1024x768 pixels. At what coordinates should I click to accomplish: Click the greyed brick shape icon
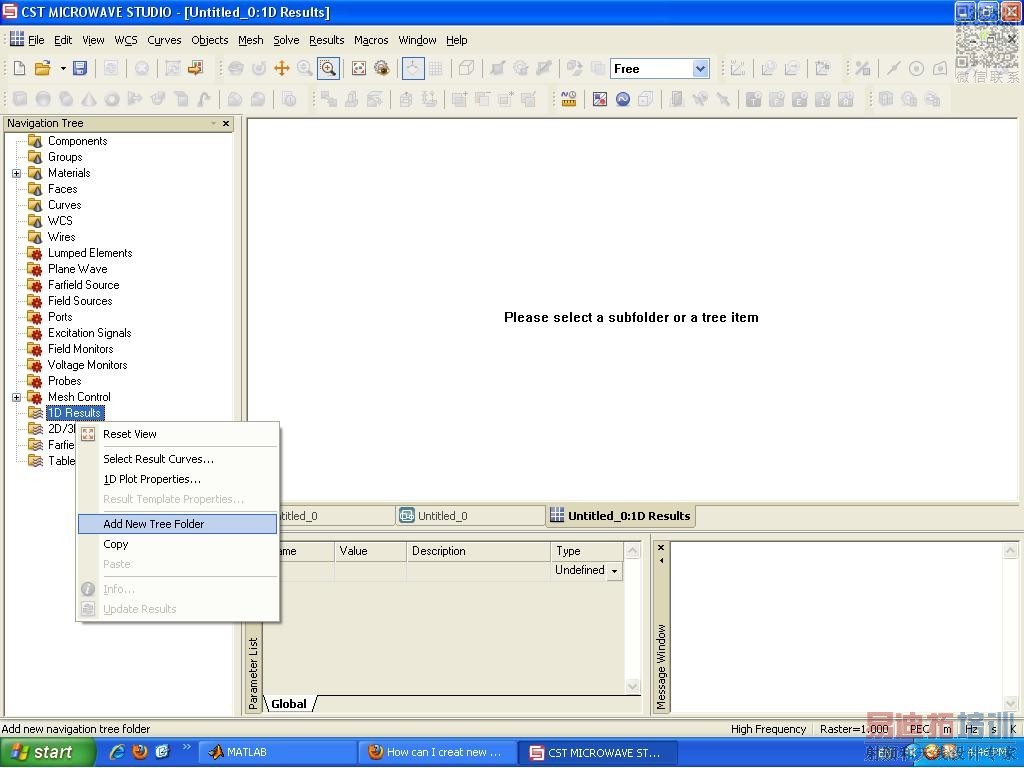pyautogui.click(x=20, y=99)
